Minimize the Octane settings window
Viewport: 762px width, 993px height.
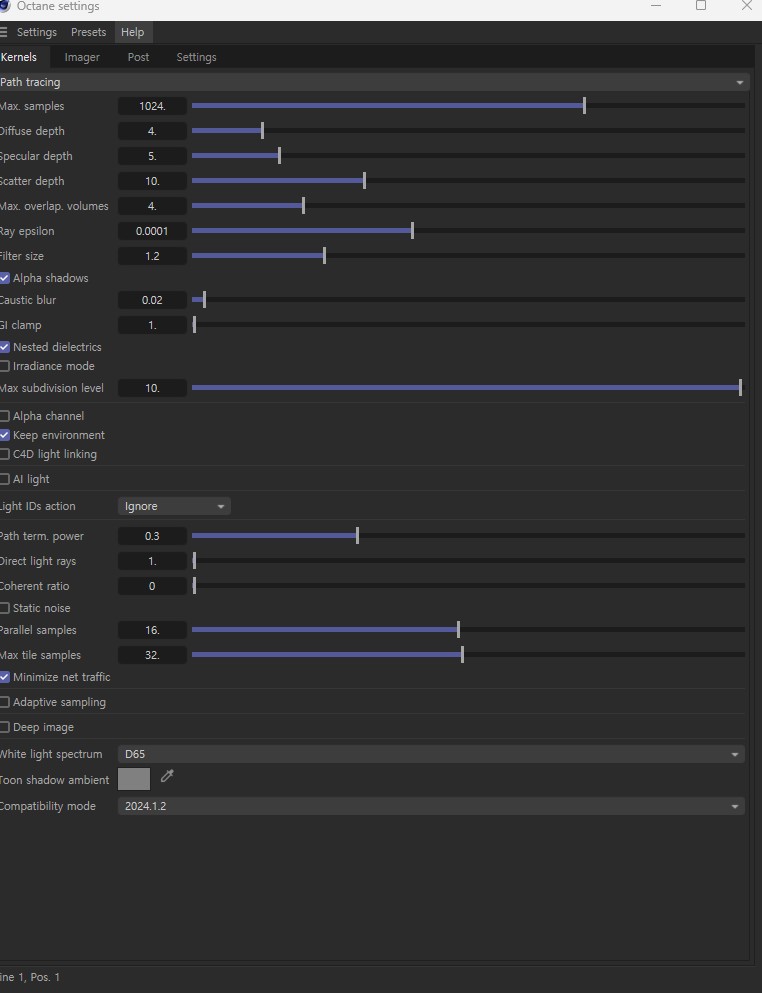click(656, 6)
